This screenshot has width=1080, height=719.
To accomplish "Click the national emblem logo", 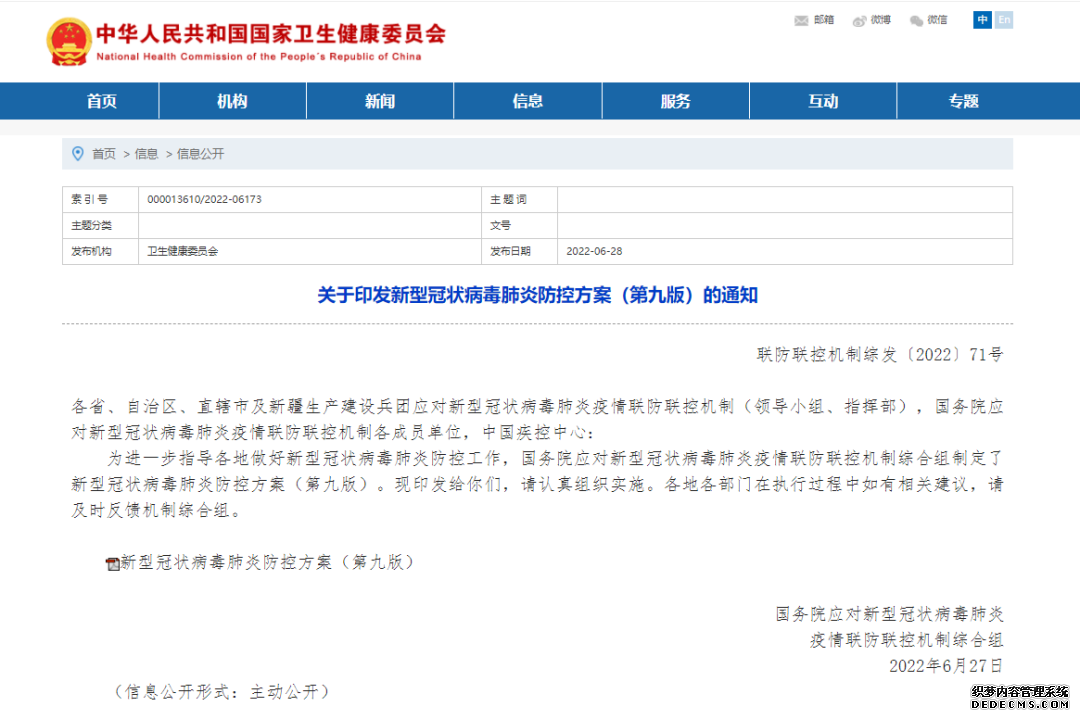I will pyautogui.click(x=69, y=42).
